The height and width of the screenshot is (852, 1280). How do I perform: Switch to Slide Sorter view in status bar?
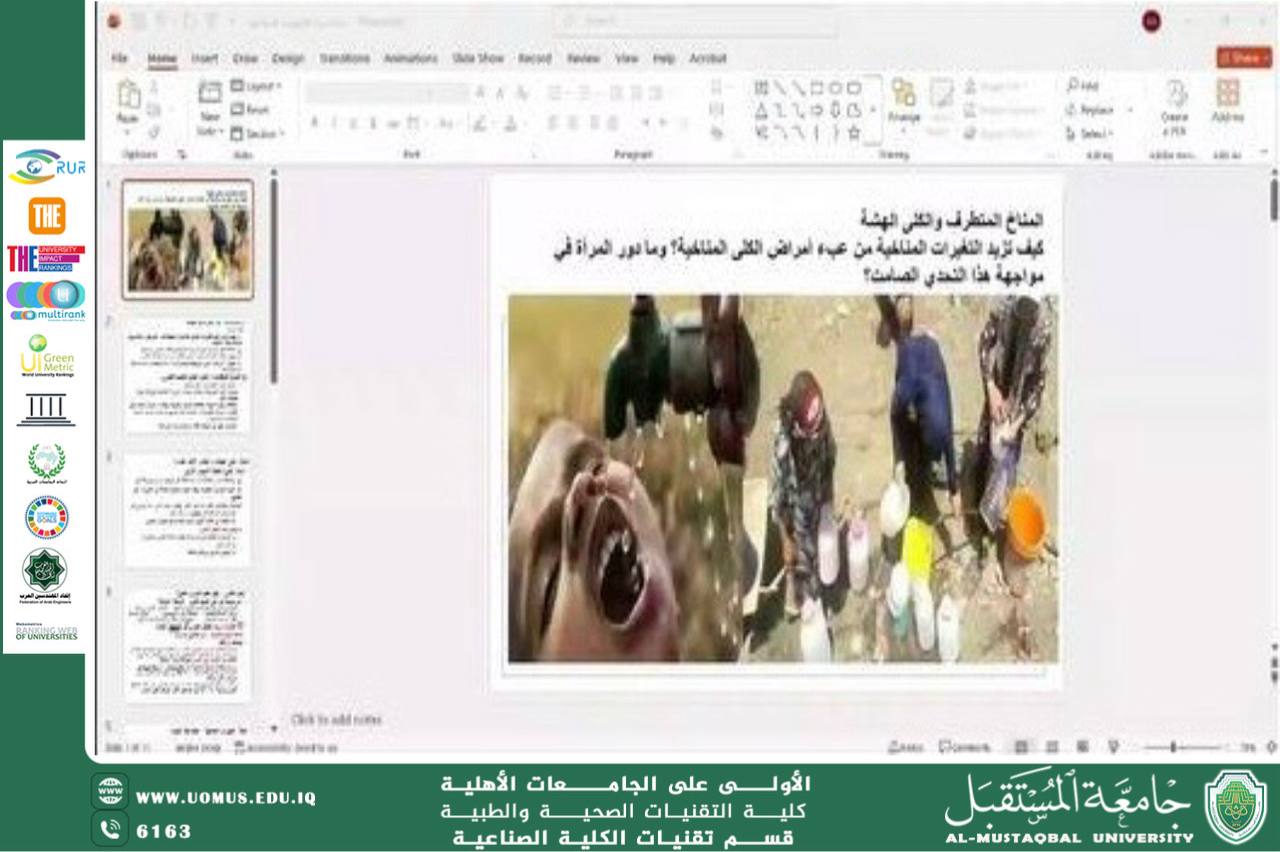coord(1051,747)
